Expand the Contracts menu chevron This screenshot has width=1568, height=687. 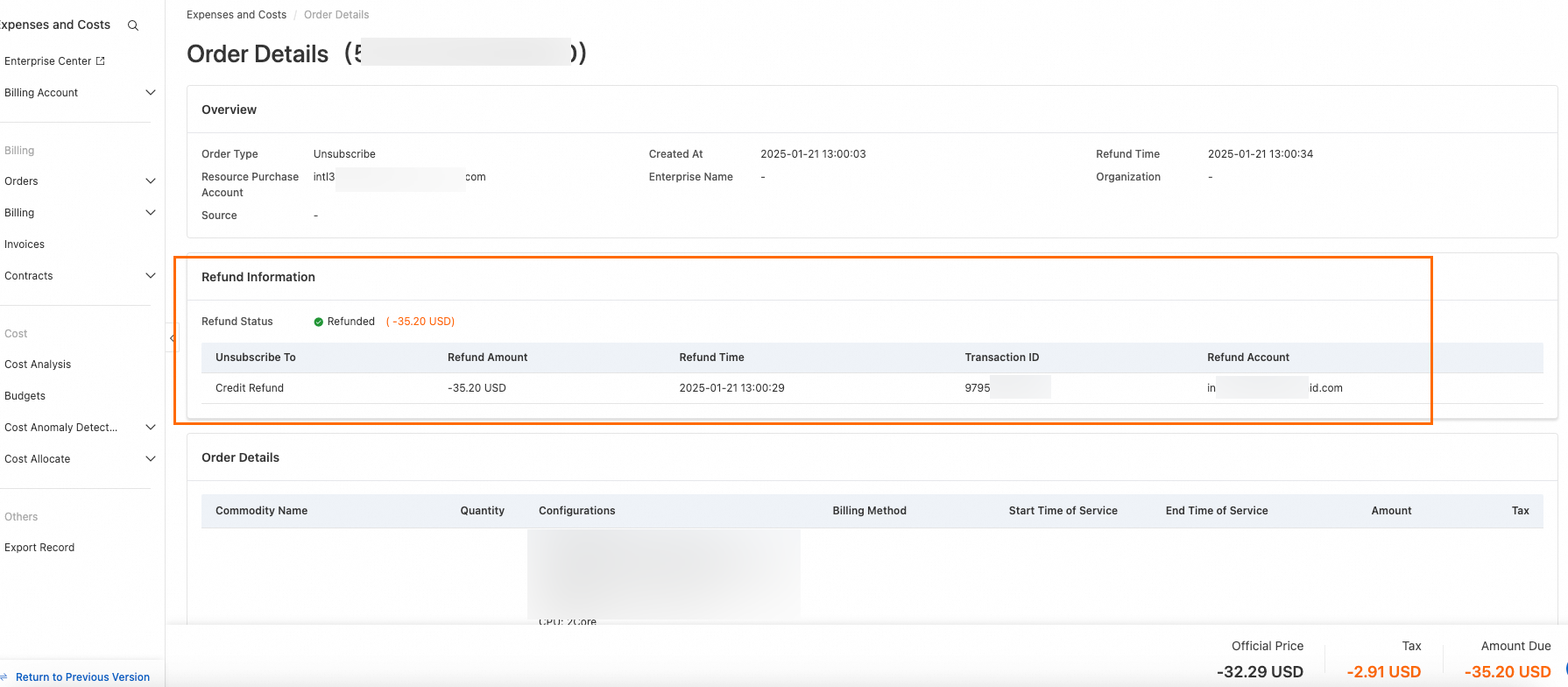click(151, 276)
